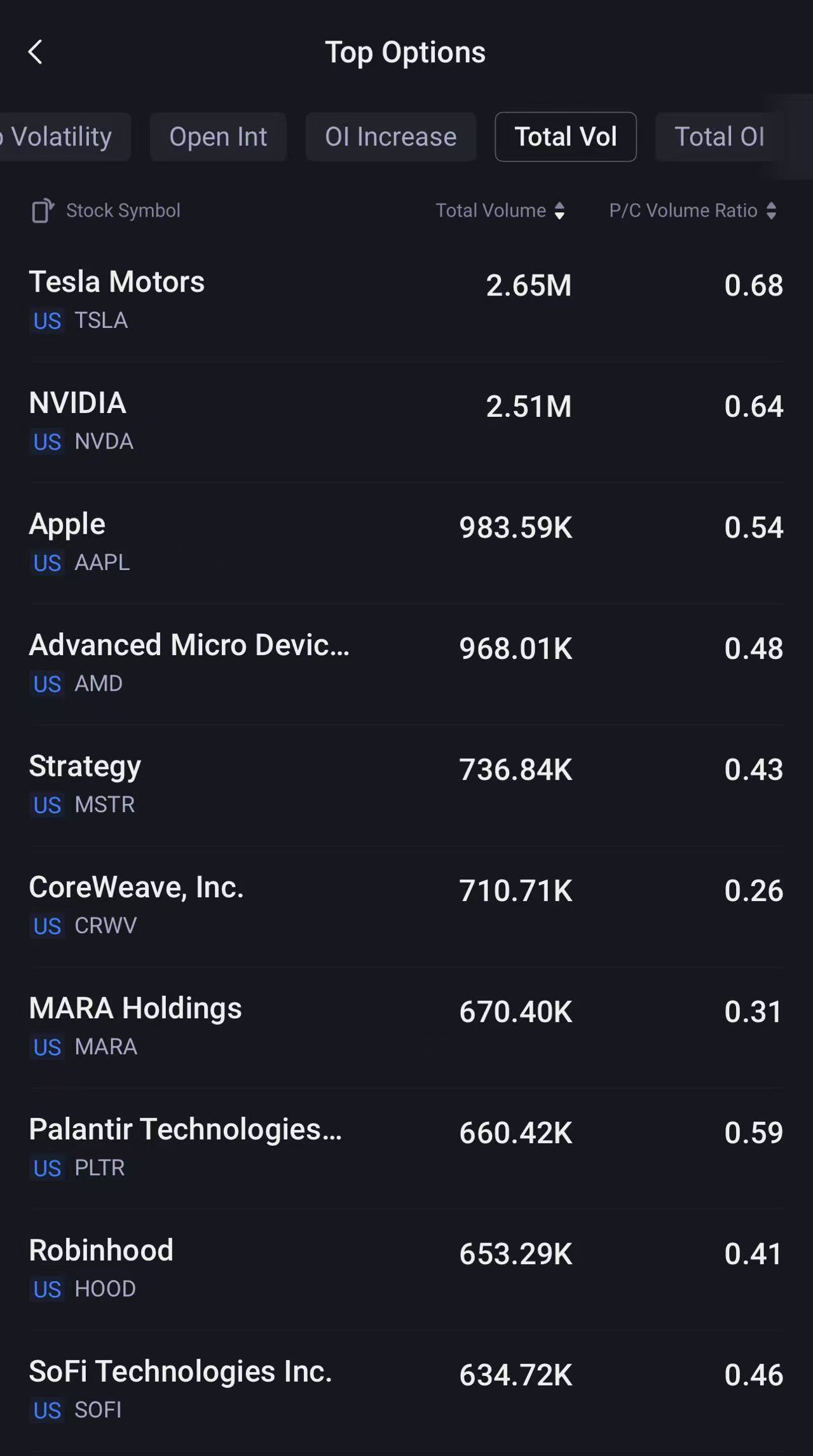Screen dimensions: 813x1456
Task: Tap the back arrow icon
Action: (36, 52)
